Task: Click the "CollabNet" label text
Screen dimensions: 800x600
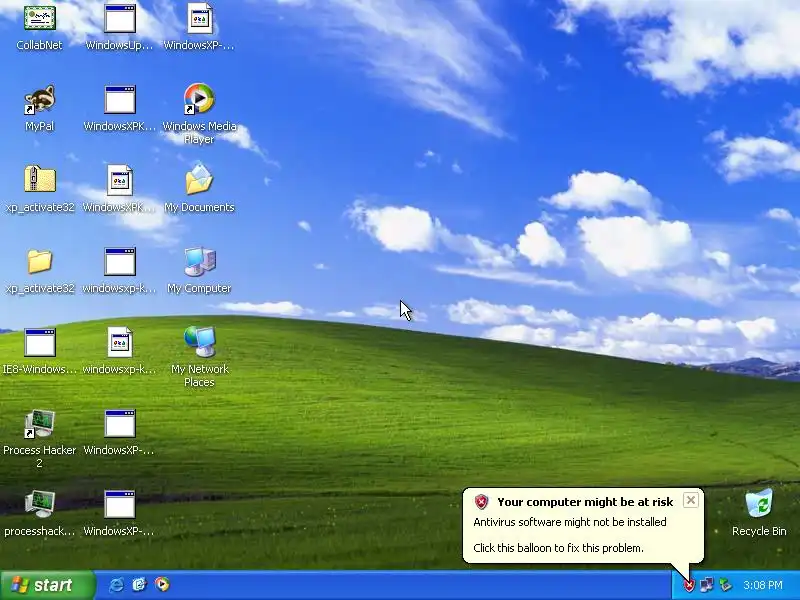Action: 39,45
